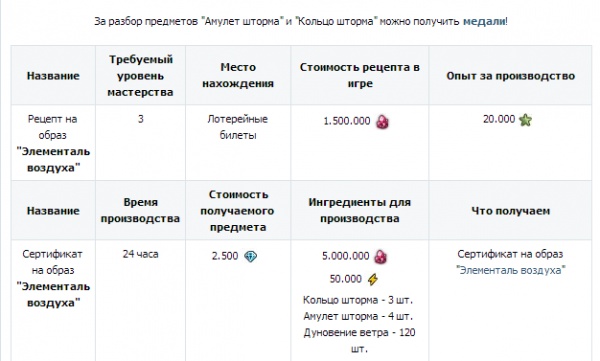Viewport: 600px width, 361px height.
Task: Click the pink gem icon beside 1.500.000
Action: coord(382,122)
